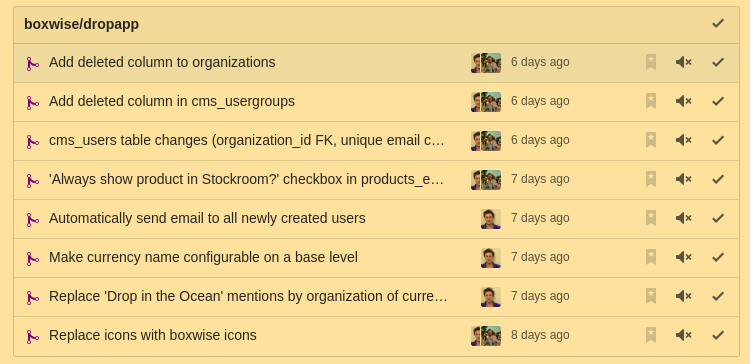This screenshot has width=750, height=364.
Task: Click avatars on 'Add deleted column in cms_usergroups'
Action: [486, 102]
